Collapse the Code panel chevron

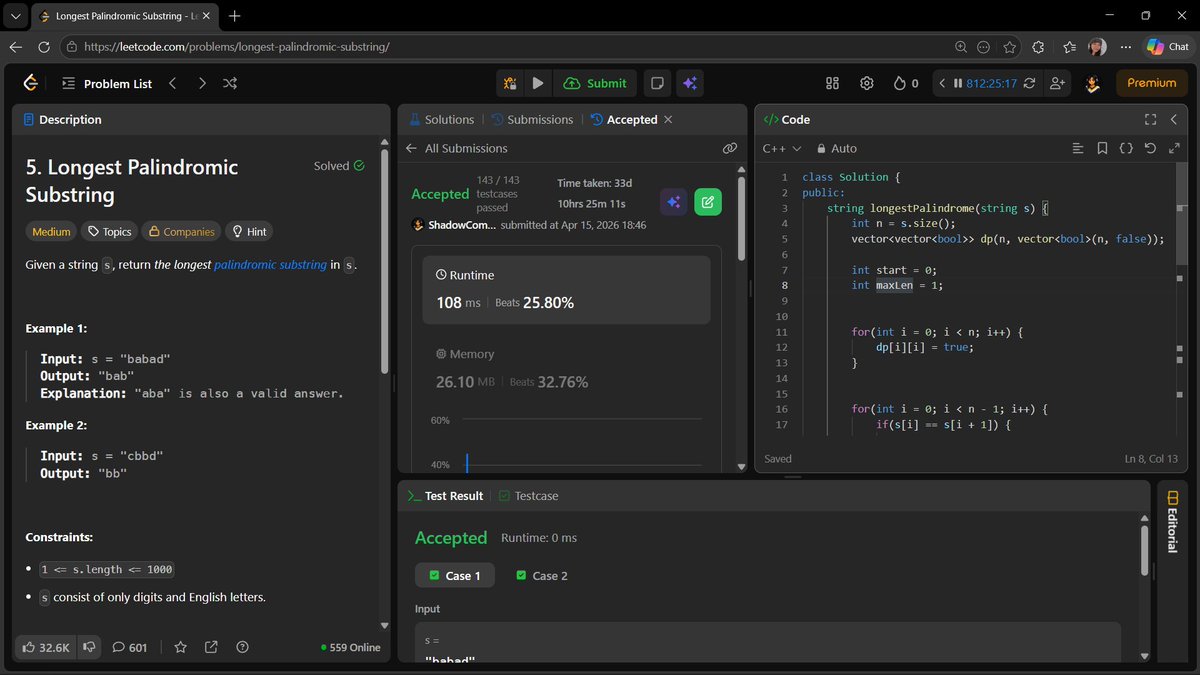1175,119
